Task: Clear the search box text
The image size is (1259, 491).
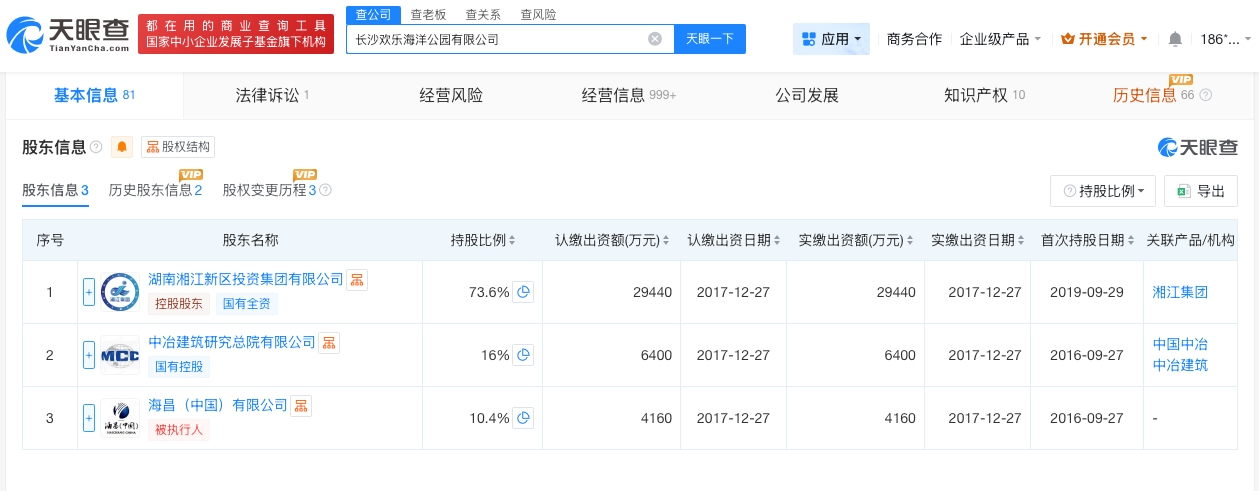Action: click(x=655, y=39)
